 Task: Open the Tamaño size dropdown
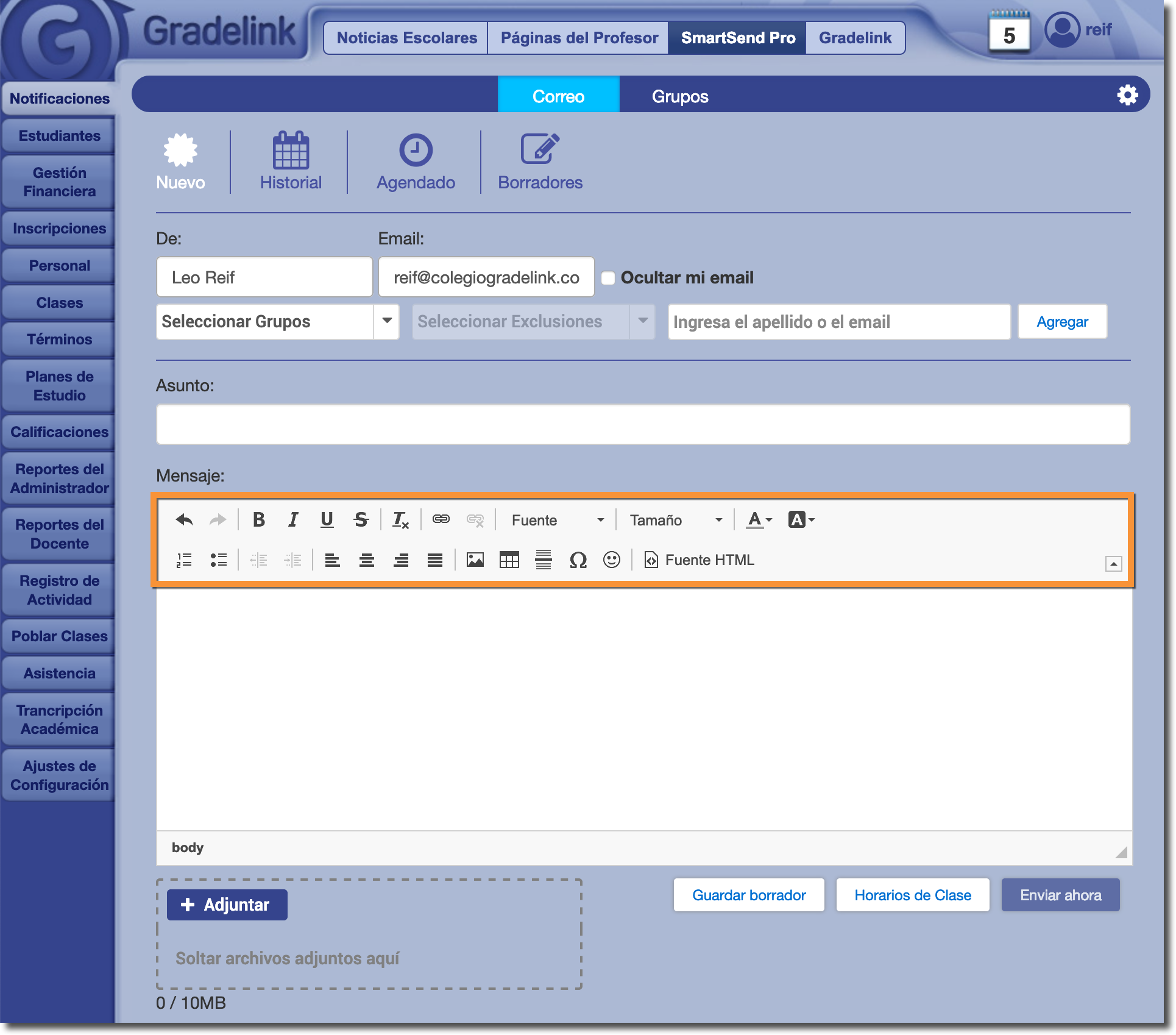(676, 520)
